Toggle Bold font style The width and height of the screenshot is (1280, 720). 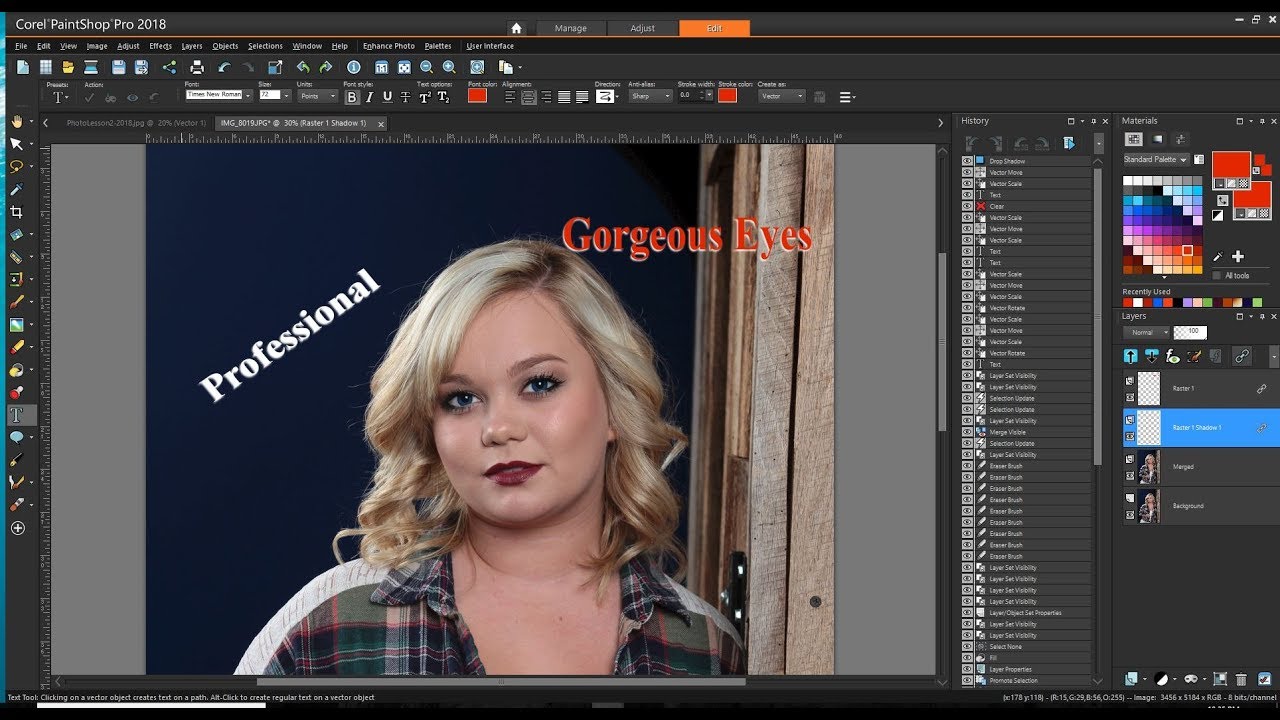click(352, 97)
